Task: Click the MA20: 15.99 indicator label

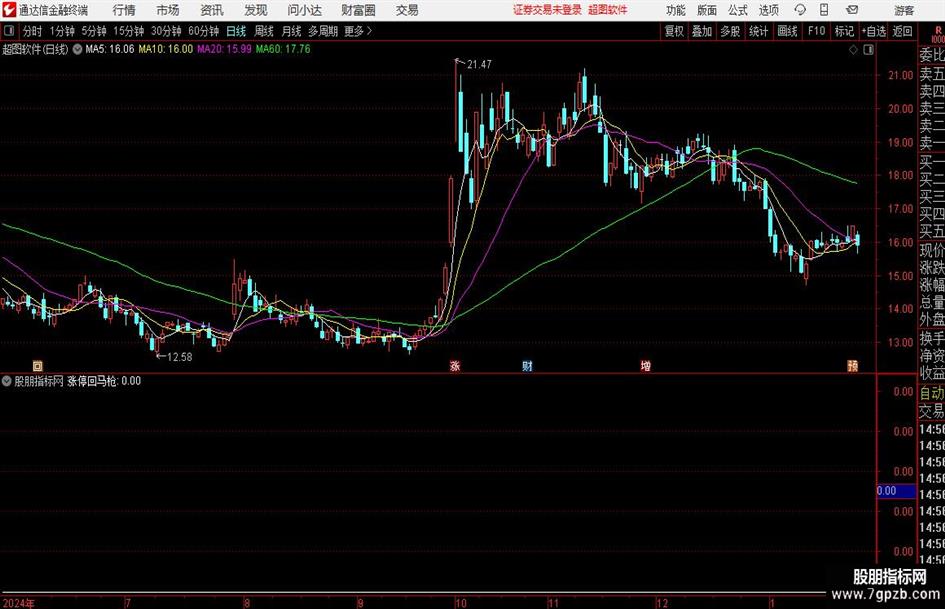Action: pos(224,49)
